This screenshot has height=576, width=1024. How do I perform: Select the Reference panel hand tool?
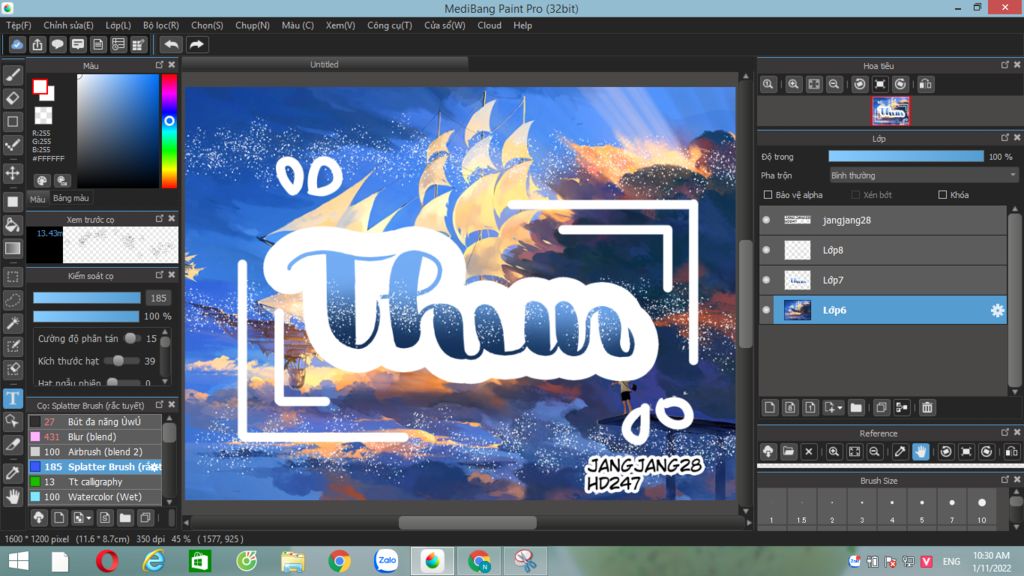pos(920,451)
